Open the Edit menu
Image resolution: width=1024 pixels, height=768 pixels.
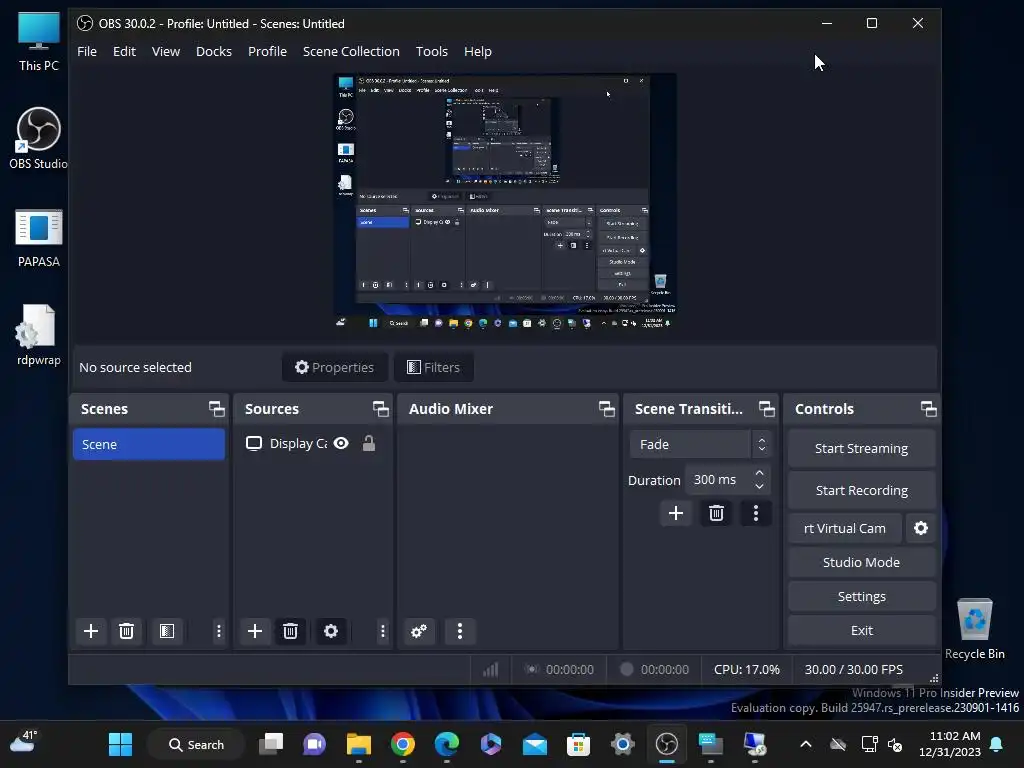(x=124, y=52)
